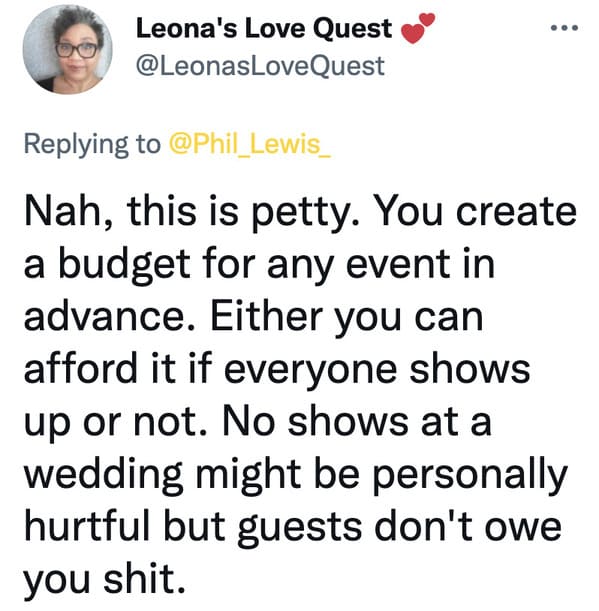Click Leona's profile picture avatar

point(67,49)
